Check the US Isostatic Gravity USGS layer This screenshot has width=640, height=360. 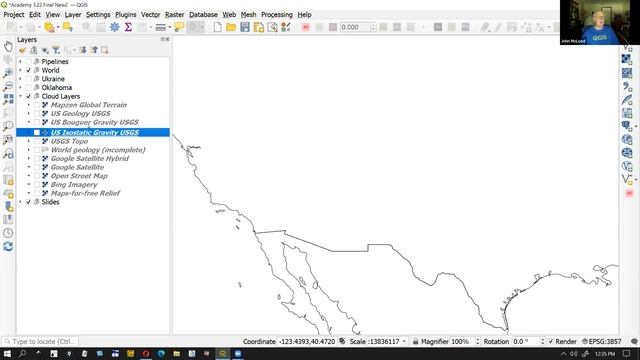pos(37,132)
